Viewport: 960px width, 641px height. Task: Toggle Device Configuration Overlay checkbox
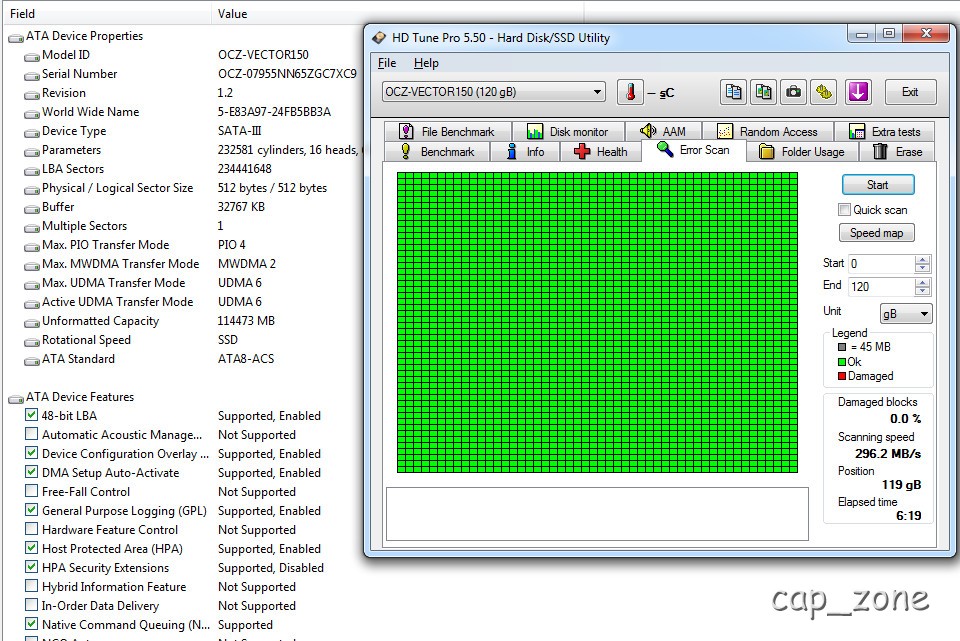pos(31,453)
